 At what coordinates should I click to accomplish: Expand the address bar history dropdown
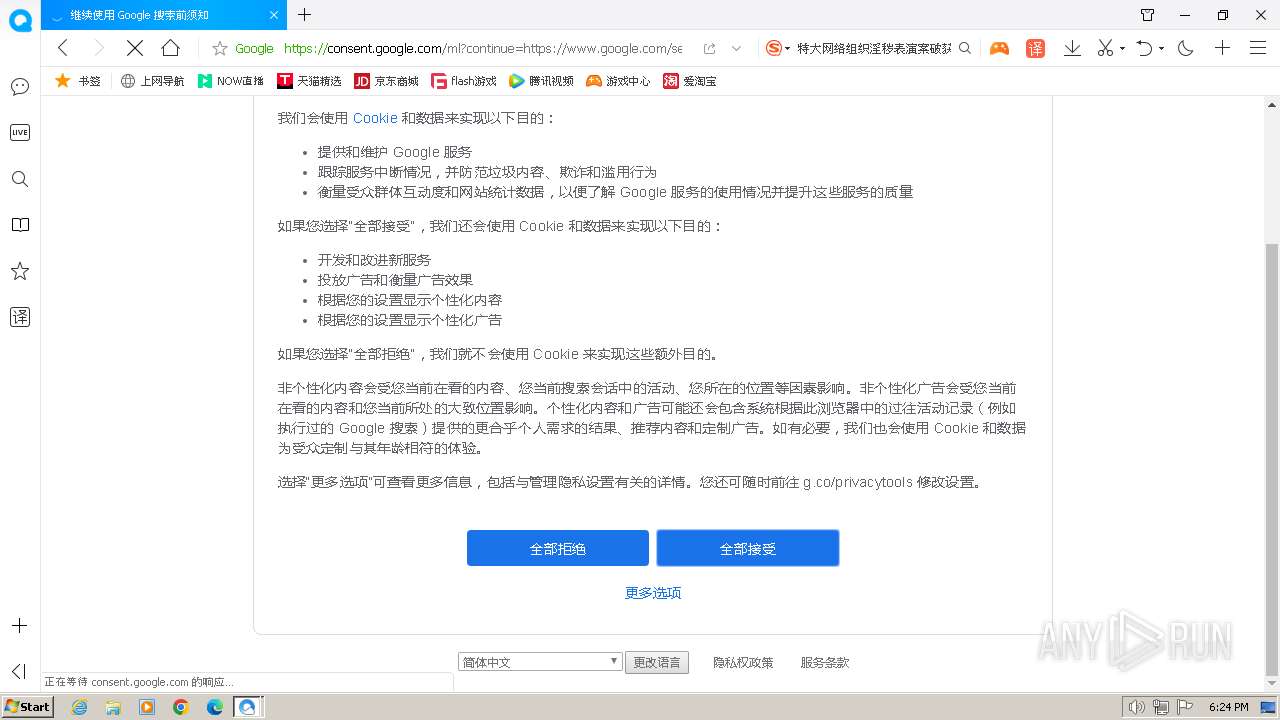pyautogui.click(x=737, y=48)
